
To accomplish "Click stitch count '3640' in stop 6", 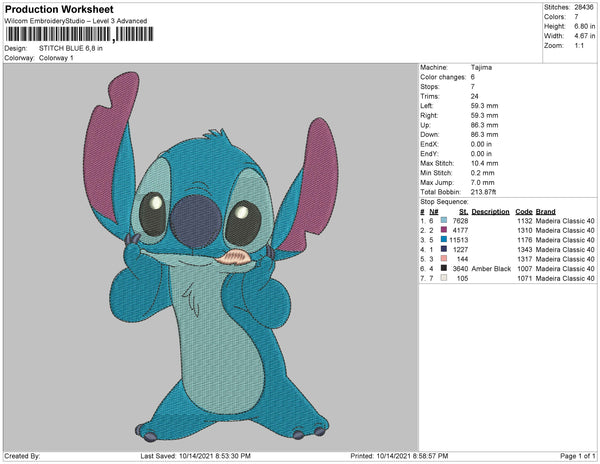I will point(460,269).
